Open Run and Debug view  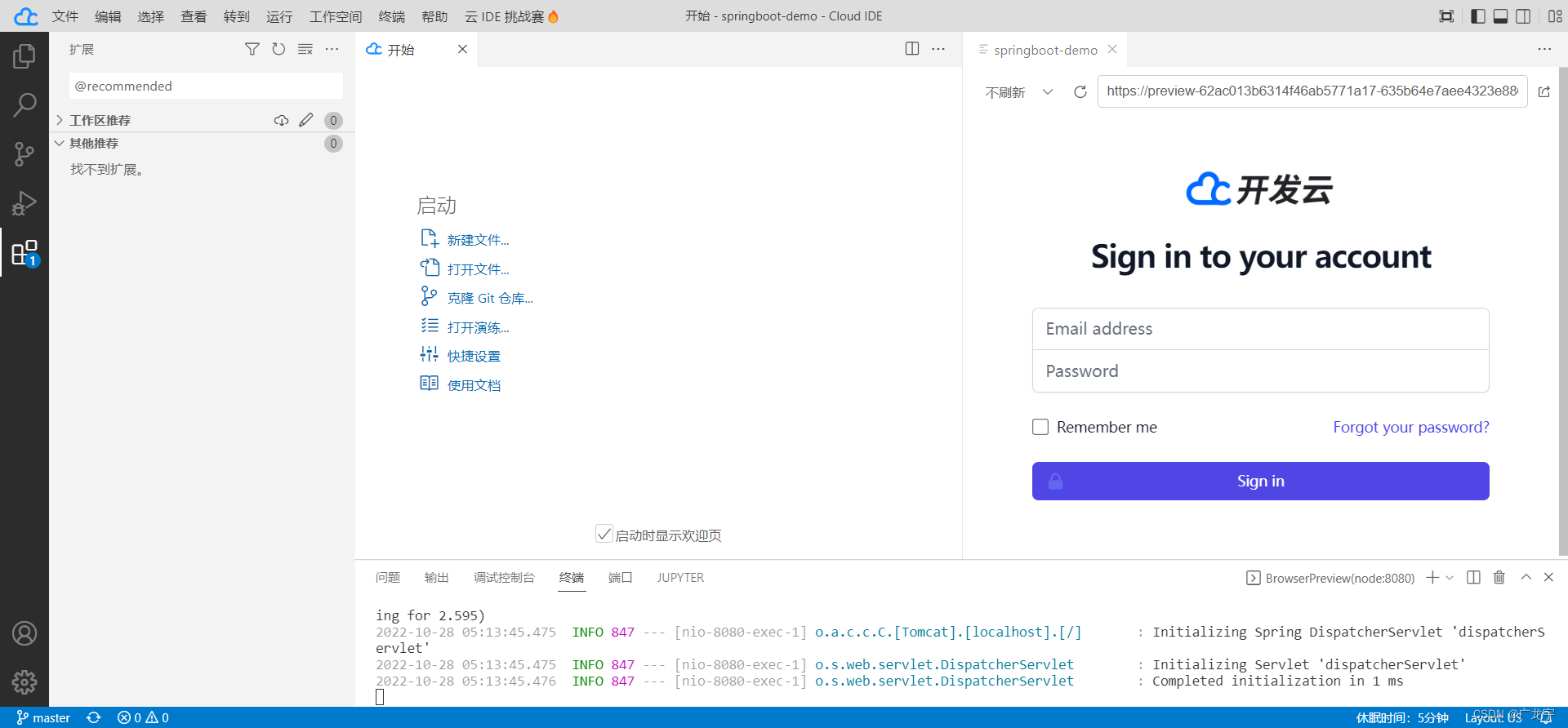24,202
